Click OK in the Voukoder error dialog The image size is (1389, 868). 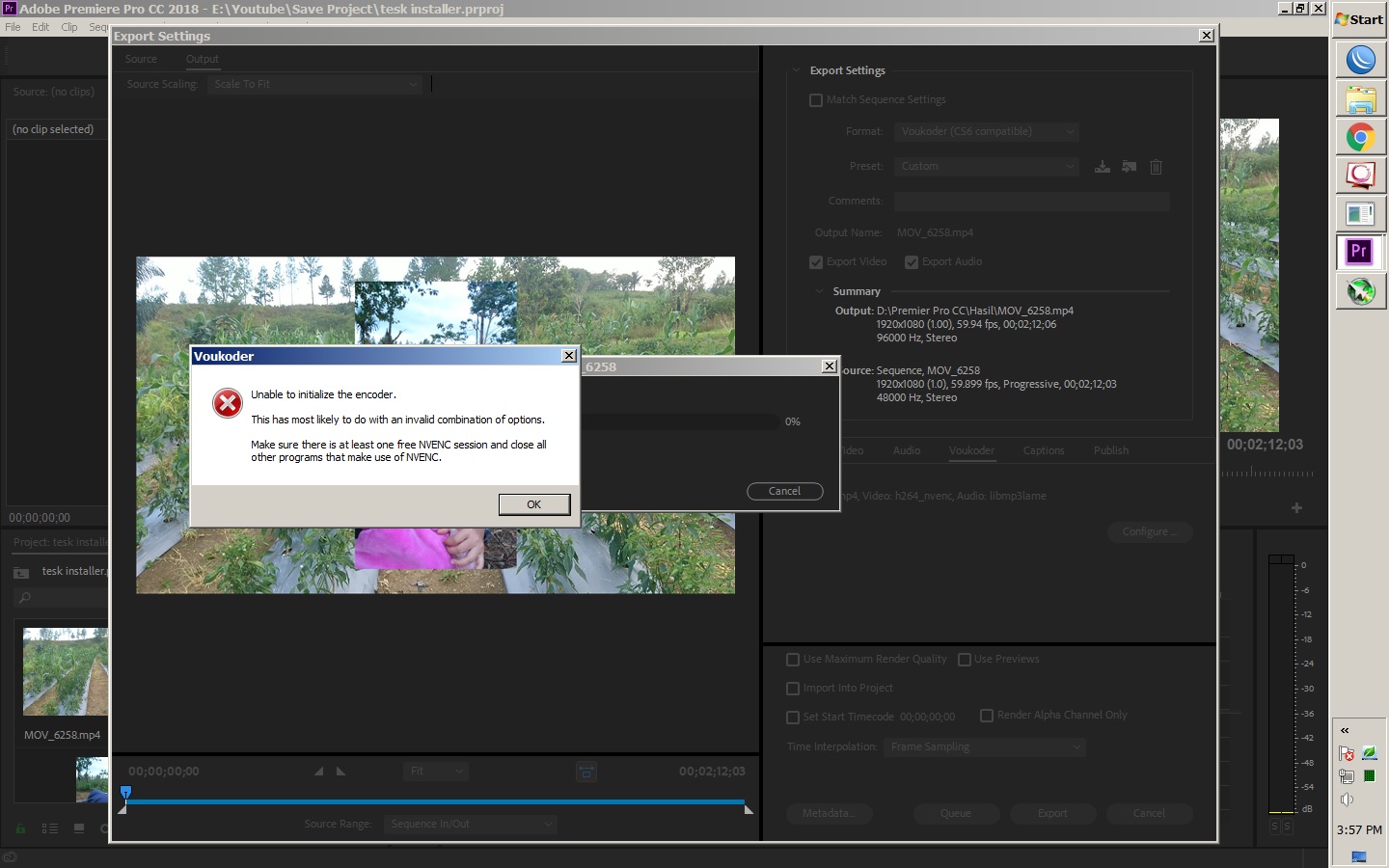[533, 504]
